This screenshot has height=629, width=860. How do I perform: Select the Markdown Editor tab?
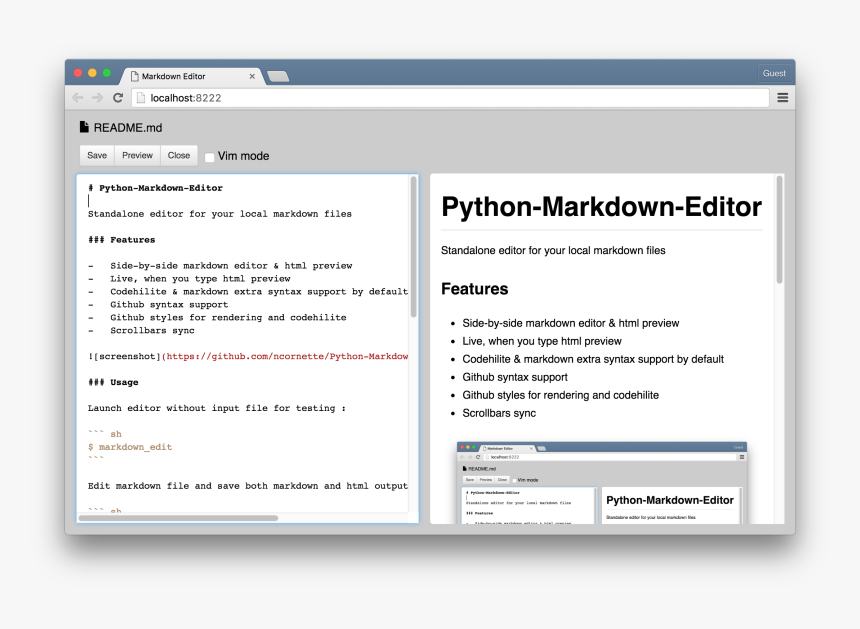(x=192, y=76)
